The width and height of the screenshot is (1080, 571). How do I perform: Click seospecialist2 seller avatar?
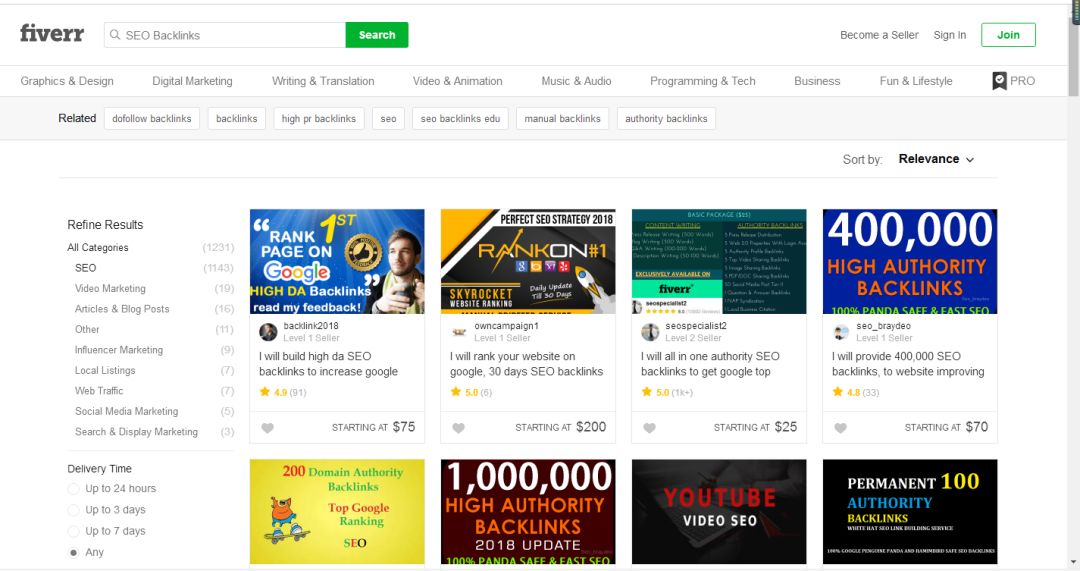coord(650,332)
